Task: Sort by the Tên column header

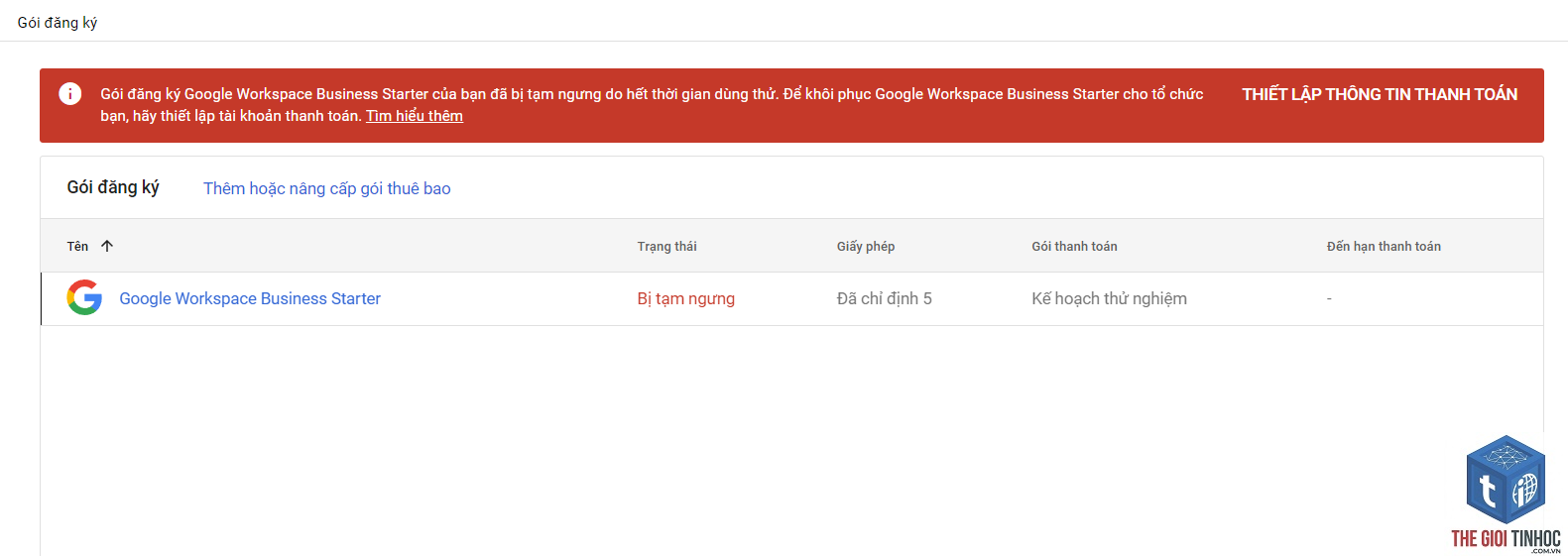Action: point(77,246)
